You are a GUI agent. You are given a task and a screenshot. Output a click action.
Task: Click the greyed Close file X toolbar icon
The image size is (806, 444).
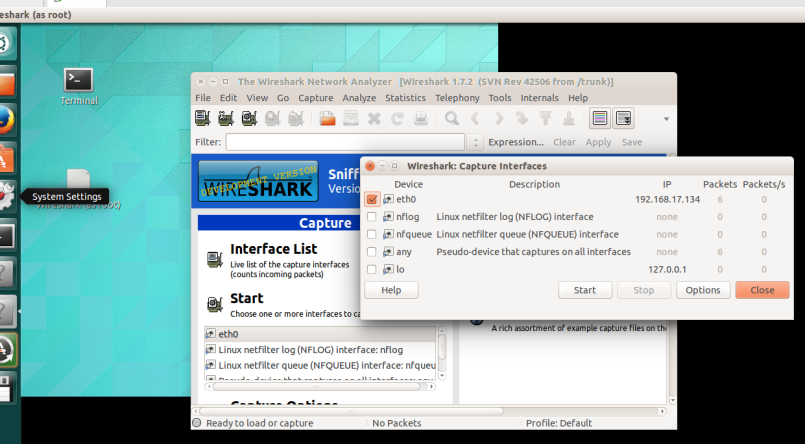(374, 119)
